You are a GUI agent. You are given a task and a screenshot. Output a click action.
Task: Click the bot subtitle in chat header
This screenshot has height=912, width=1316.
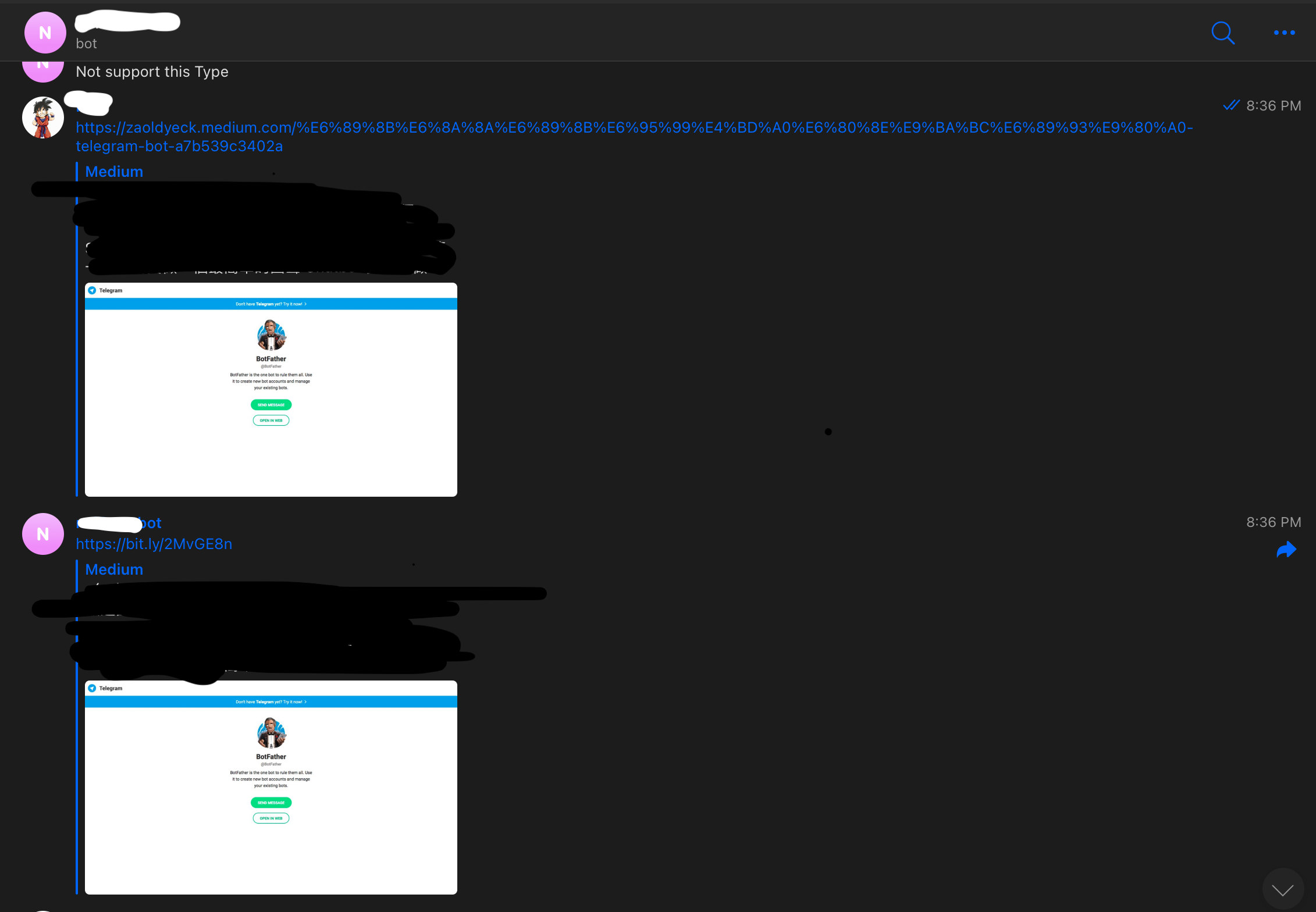pyautogui.click(x=86, y=44)
